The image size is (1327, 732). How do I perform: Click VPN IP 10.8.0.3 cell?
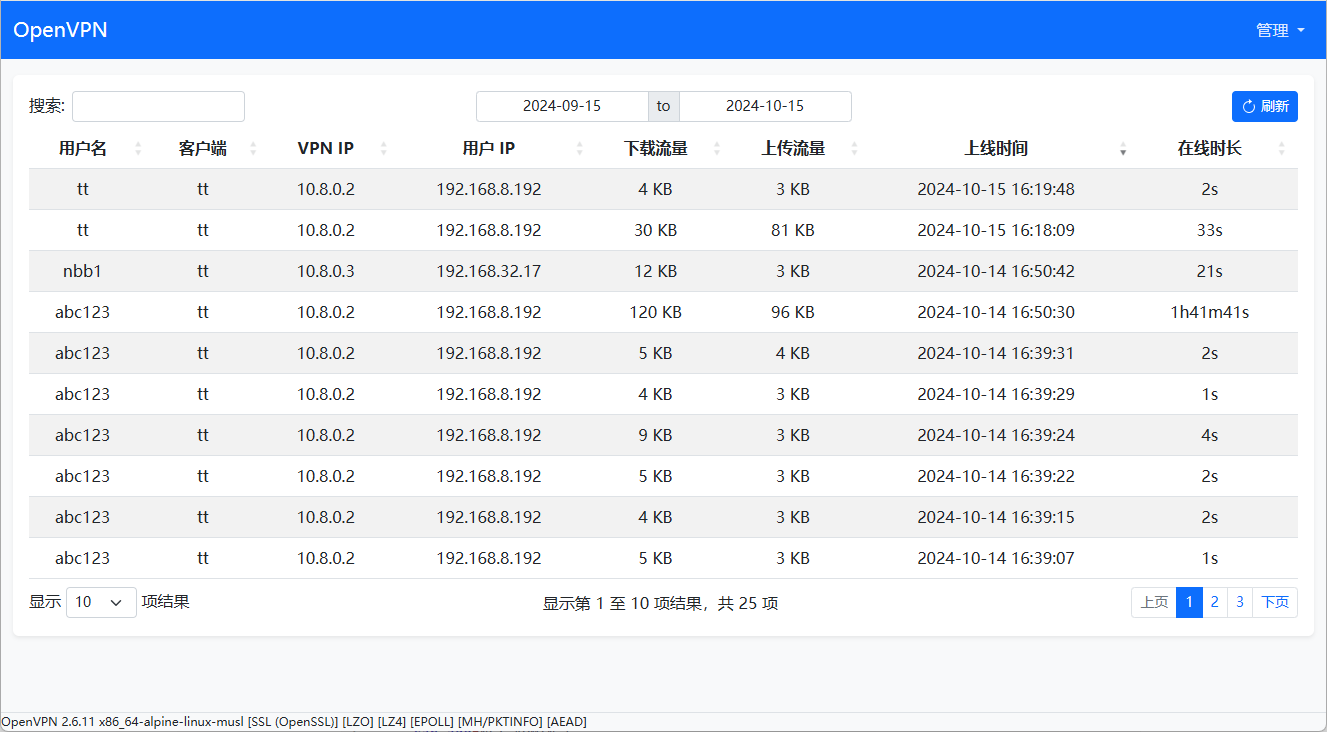pyautogui.click(x=326, y=271)
